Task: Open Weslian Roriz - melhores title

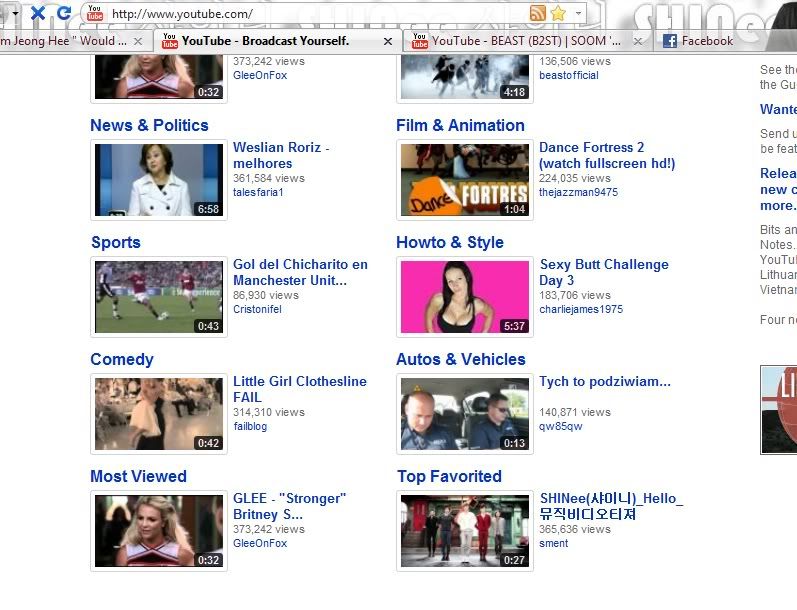Action: [281, 155]
